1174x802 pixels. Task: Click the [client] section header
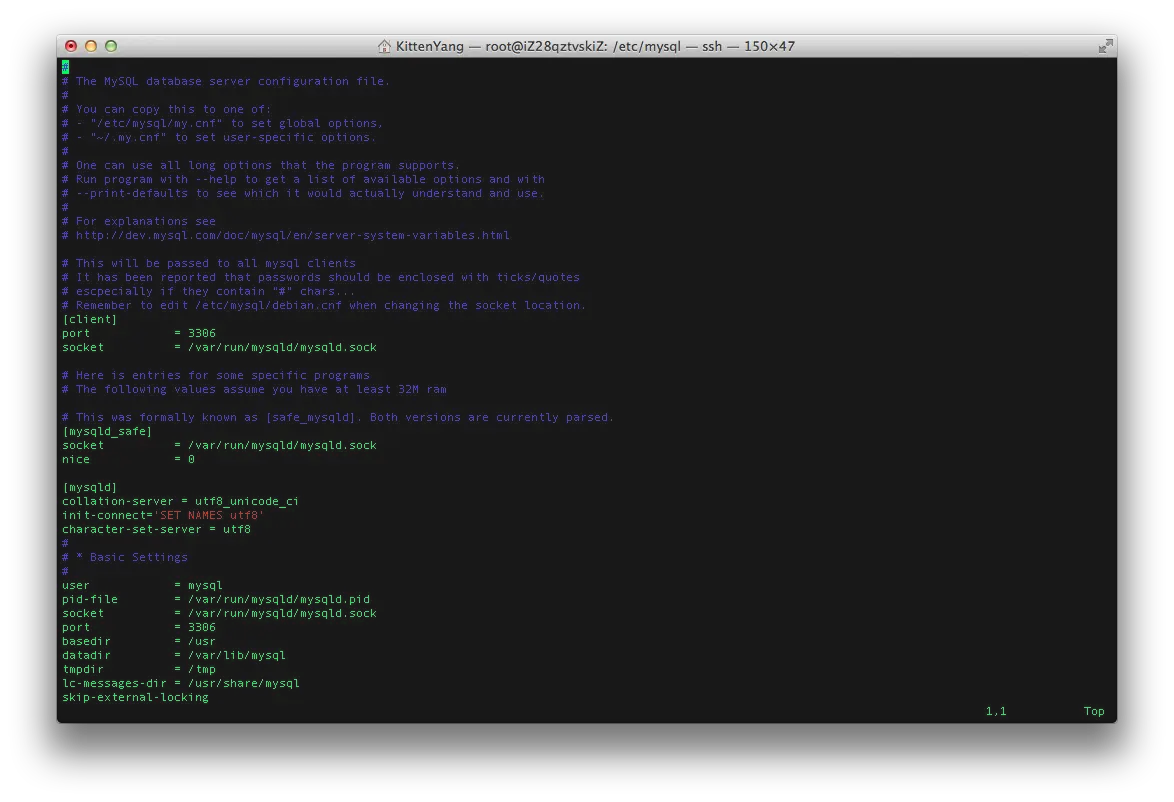coord(90,320)
